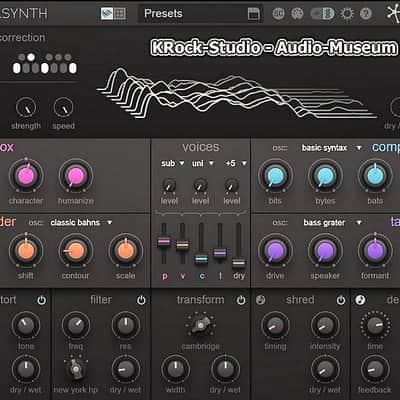Screen dimensions: 400x400
Task: Open the Presets dropdown
Action: pos(200,14)
